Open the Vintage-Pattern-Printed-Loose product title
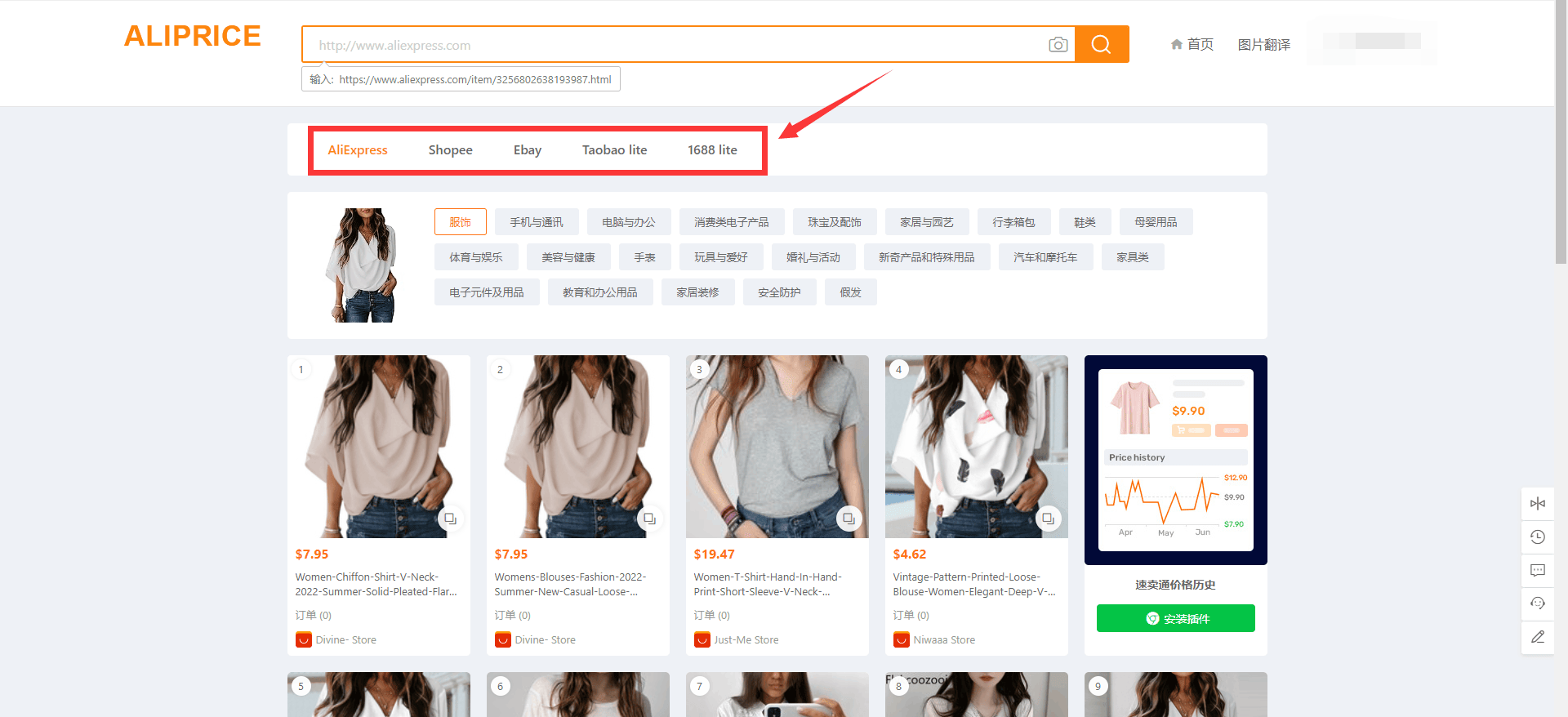Screen dimensions: 1568x717 click(x=974, y=585)
